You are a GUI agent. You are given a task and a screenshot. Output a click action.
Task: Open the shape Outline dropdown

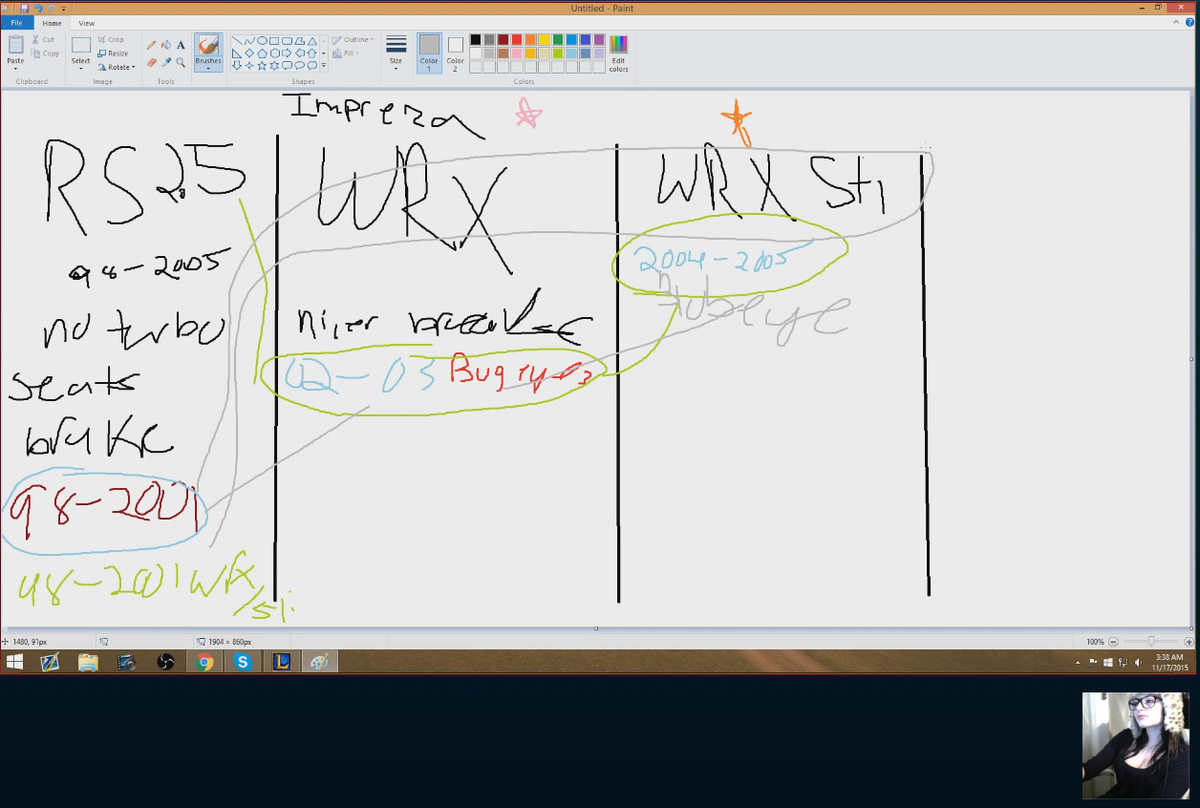[x=352, y=40]
